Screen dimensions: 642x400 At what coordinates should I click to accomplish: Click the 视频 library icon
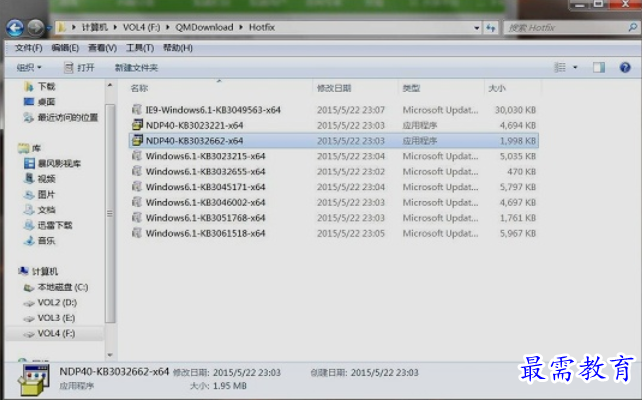[29, 179]
